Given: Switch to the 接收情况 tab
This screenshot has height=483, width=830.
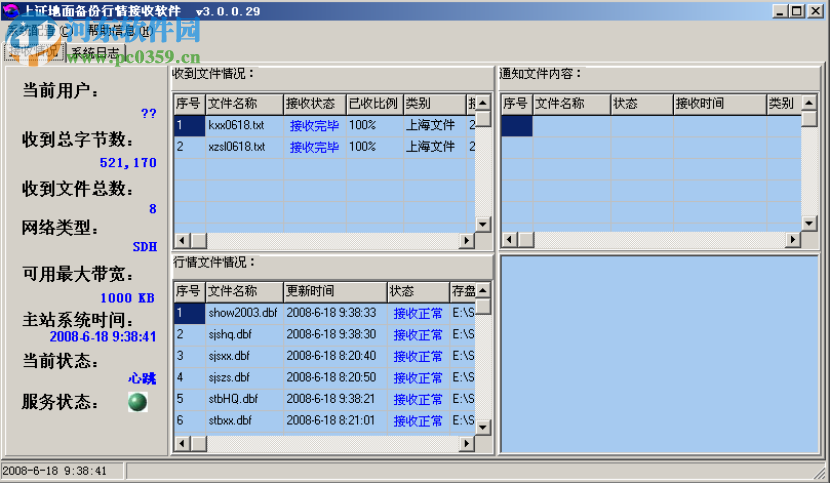Looking at the screenshot, I should coord(34,51).
